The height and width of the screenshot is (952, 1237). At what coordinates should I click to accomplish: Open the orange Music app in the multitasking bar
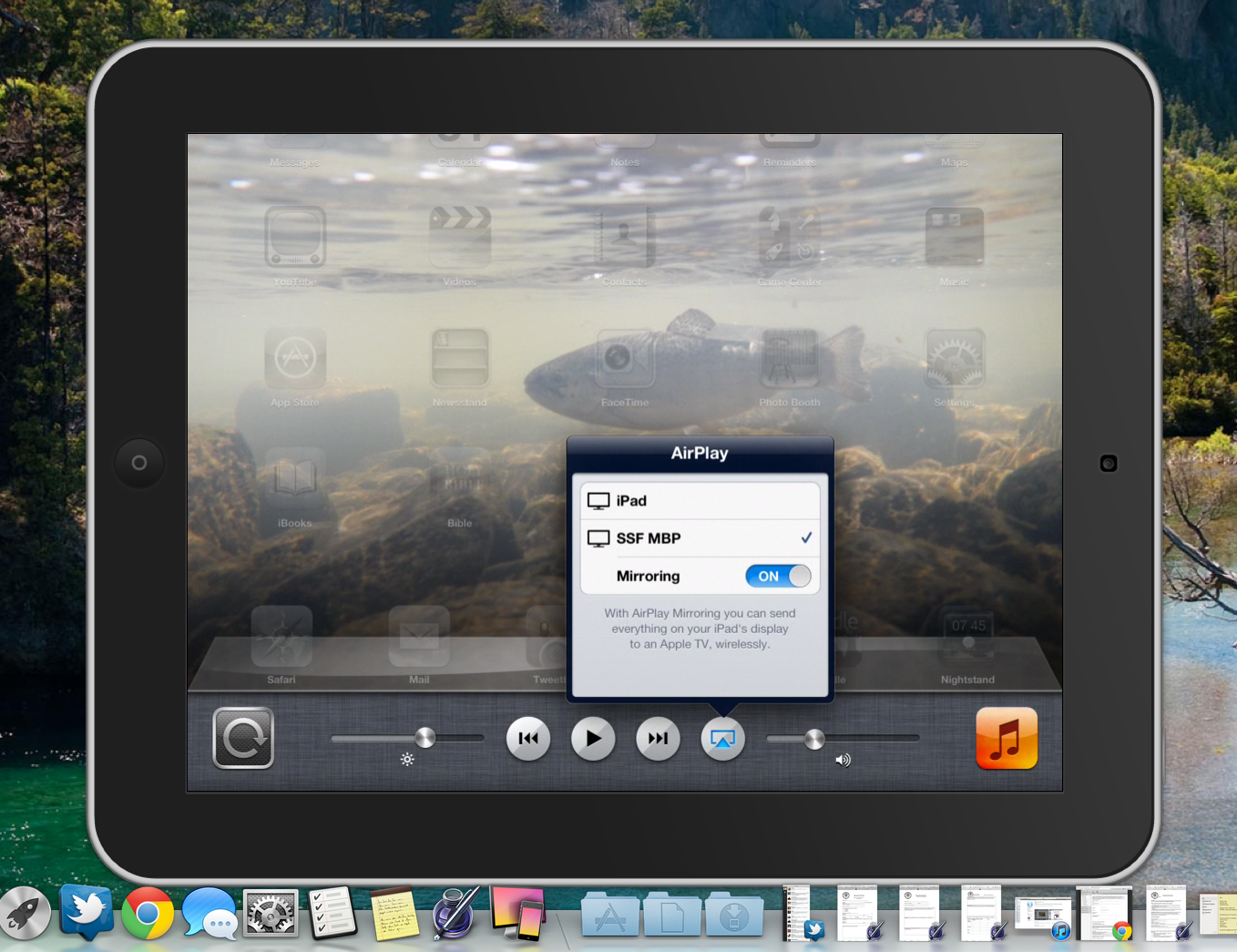[1007, 738]
